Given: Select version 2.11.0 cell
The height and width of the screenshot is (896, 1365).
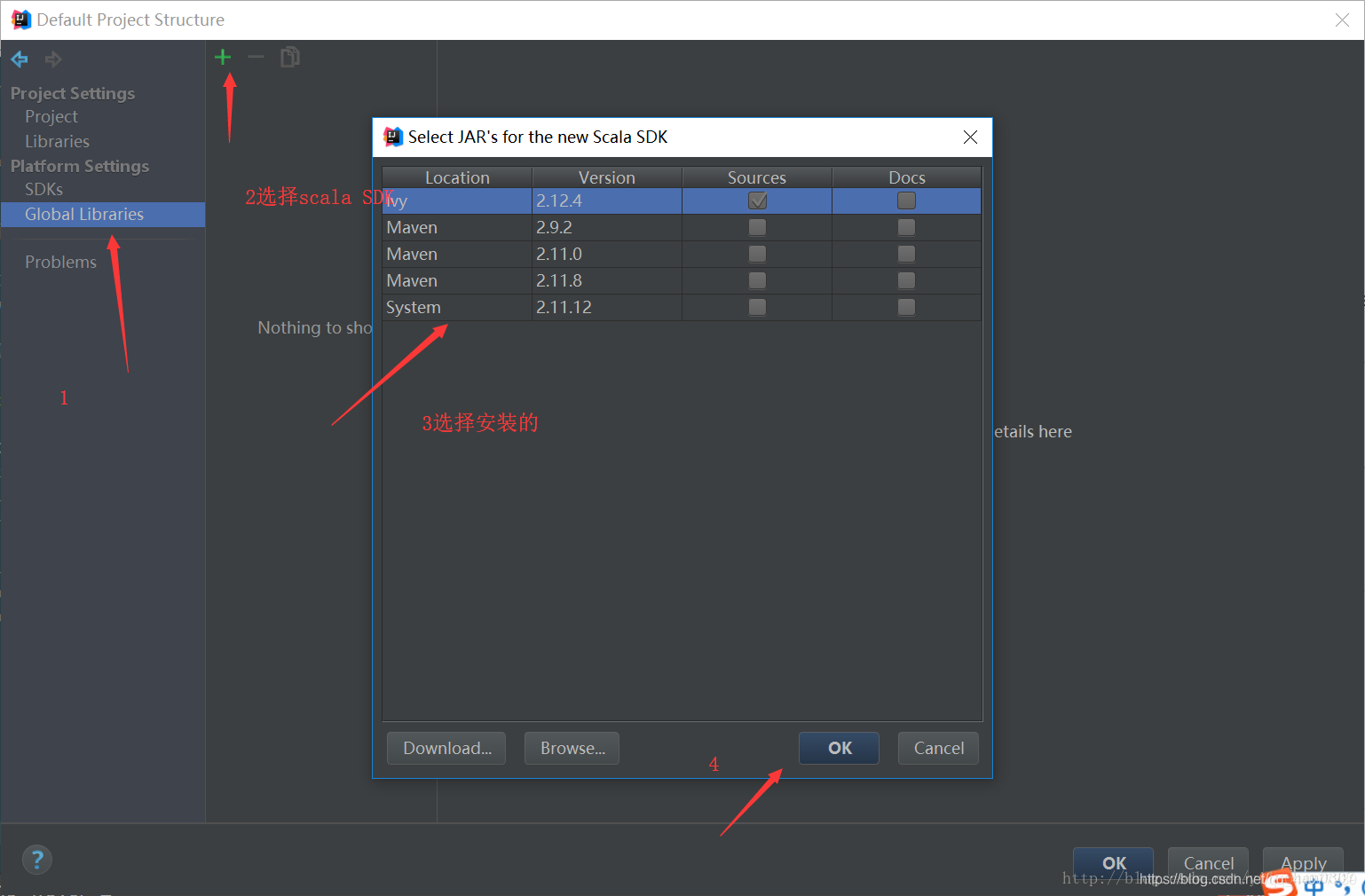Looking at the screenshot, I should (x=607, y=254).
